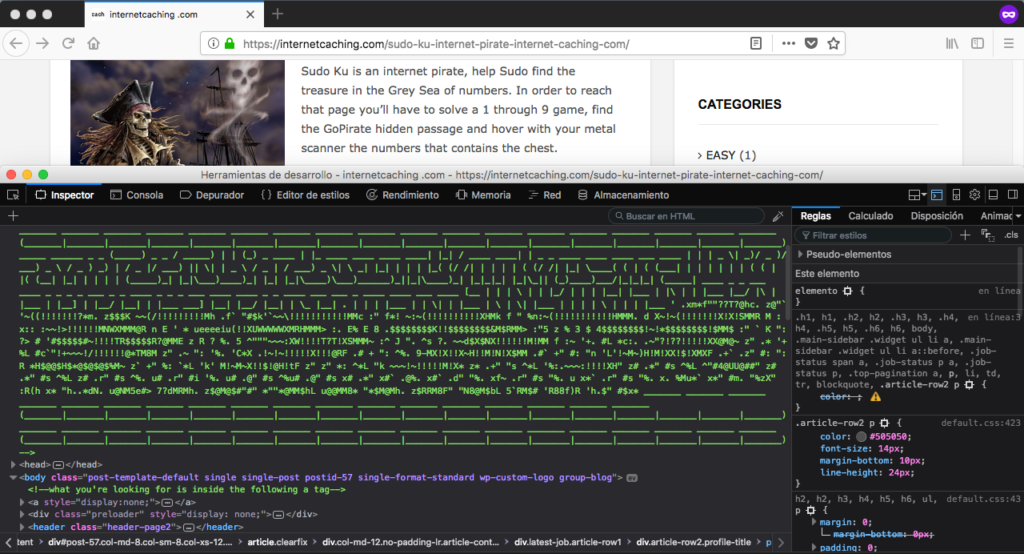Switch to the Red network tab
Screen dimensions: 1024x554
pos(545,195)
